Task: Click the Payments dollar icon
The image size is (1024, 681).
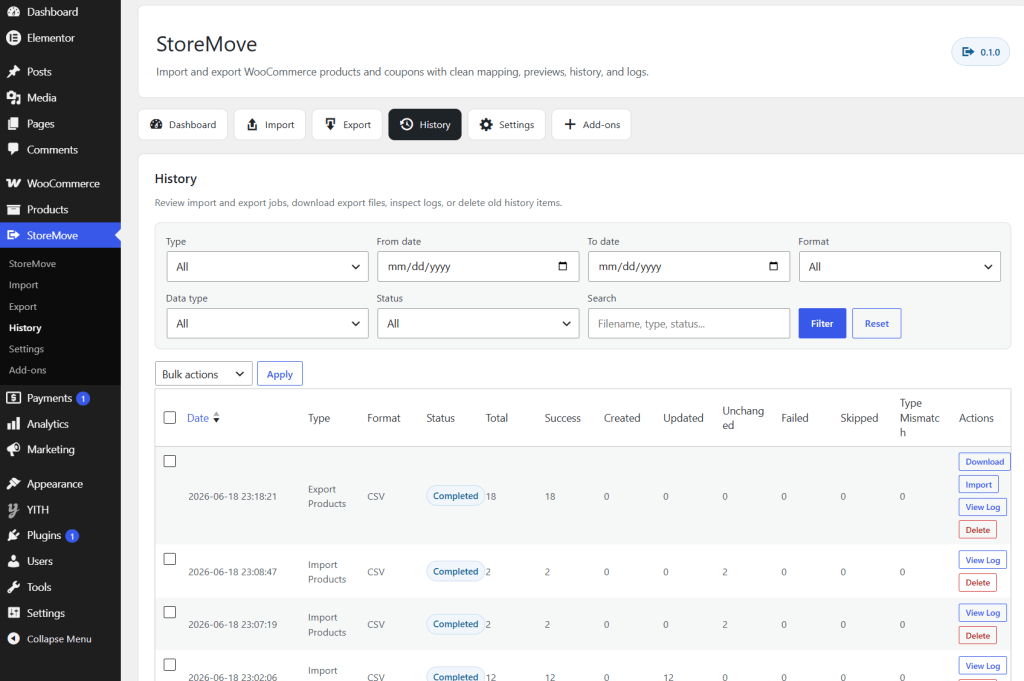Action: click(13, 398)
